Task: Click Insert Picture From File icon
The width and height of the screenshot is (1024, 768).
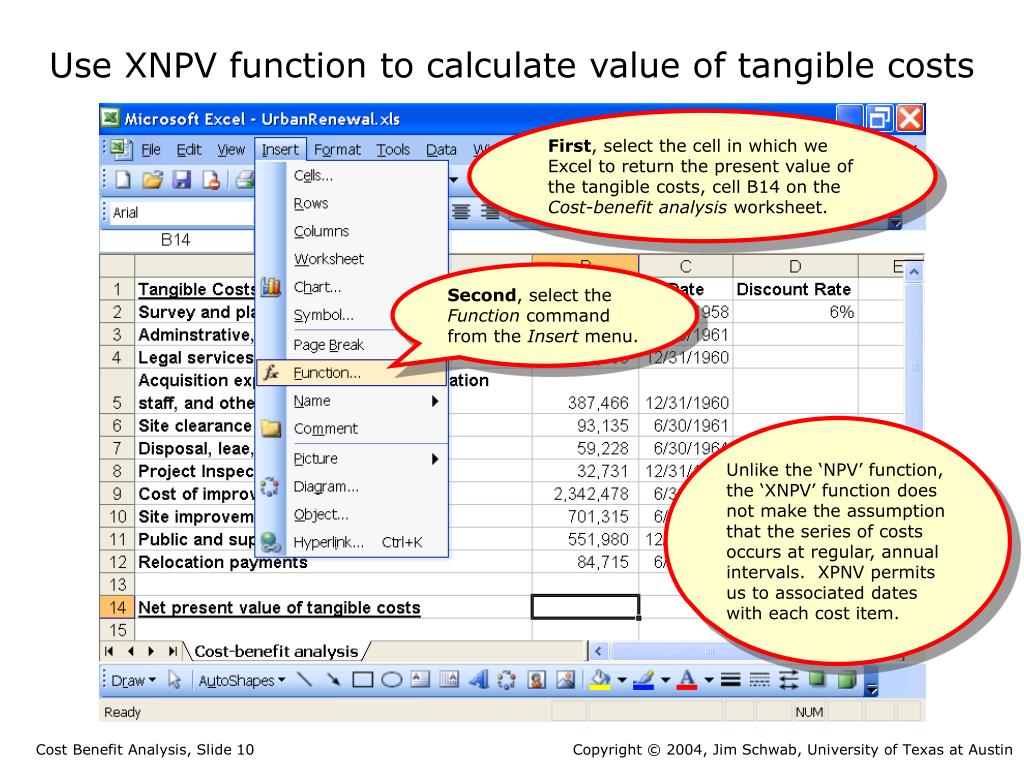Action: [566, 680]
